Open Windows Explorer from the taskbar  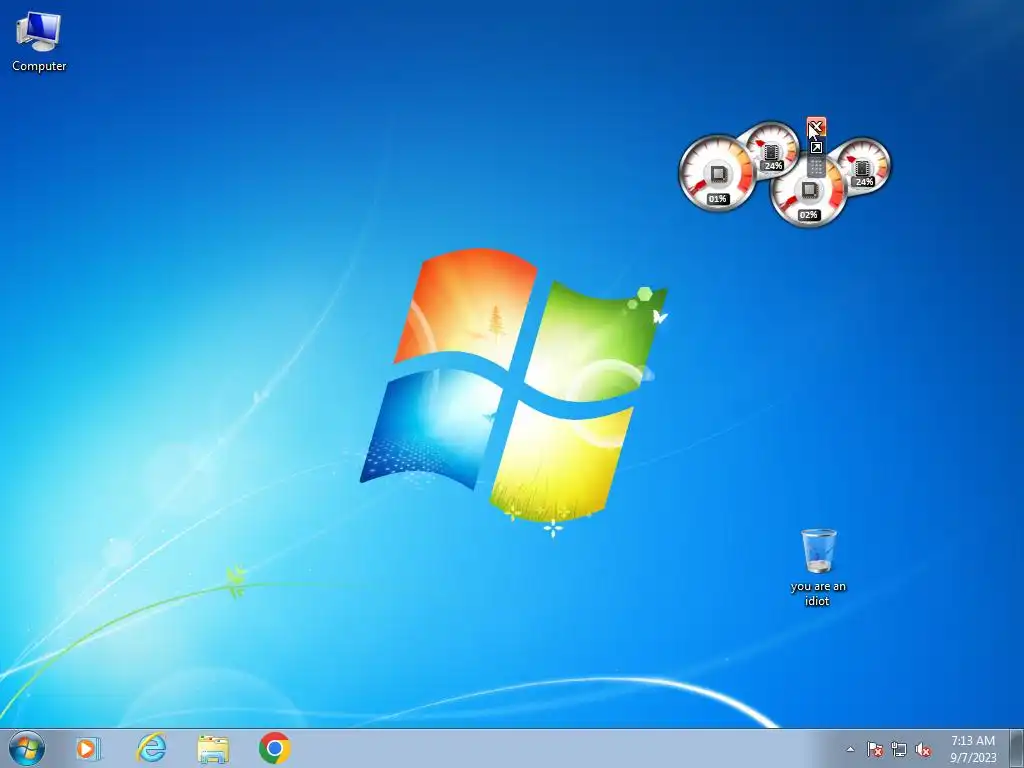(x=213, y=748)
